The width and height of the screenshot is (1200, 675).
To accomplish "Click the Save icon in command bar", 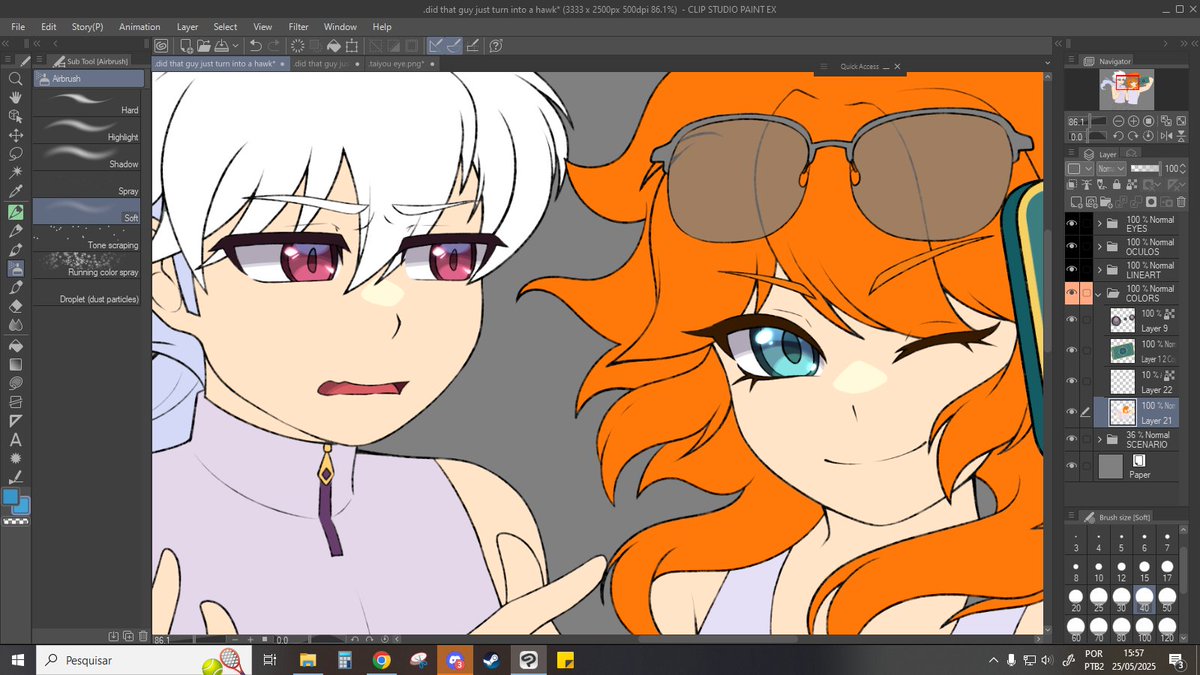I will (221, 45).
